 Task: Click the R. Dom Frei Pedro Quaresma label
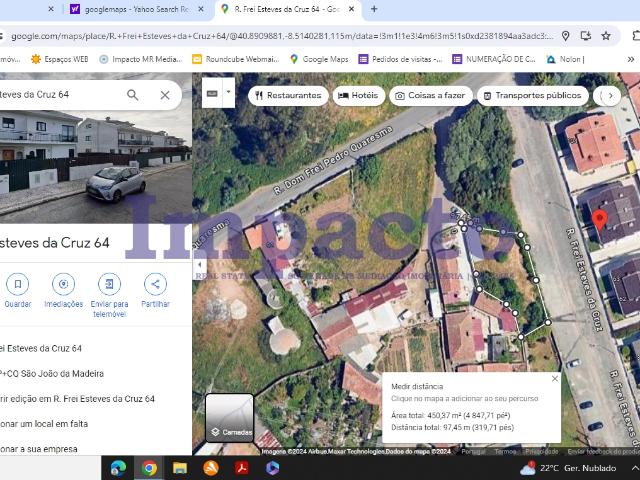tap(333, 160)
